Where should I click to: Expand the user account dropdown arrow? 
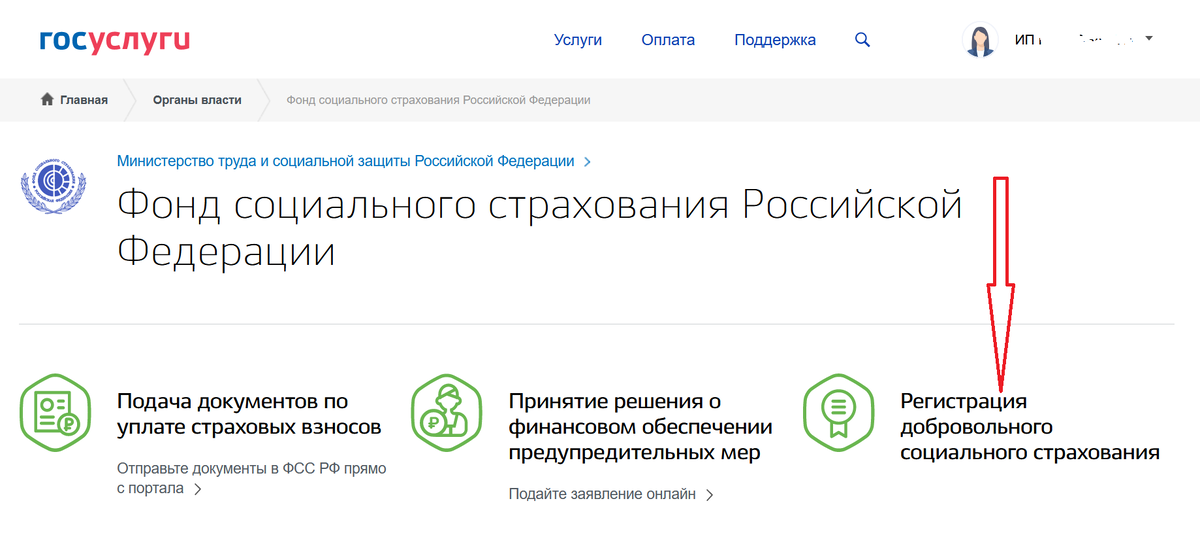click(1149, 39)
